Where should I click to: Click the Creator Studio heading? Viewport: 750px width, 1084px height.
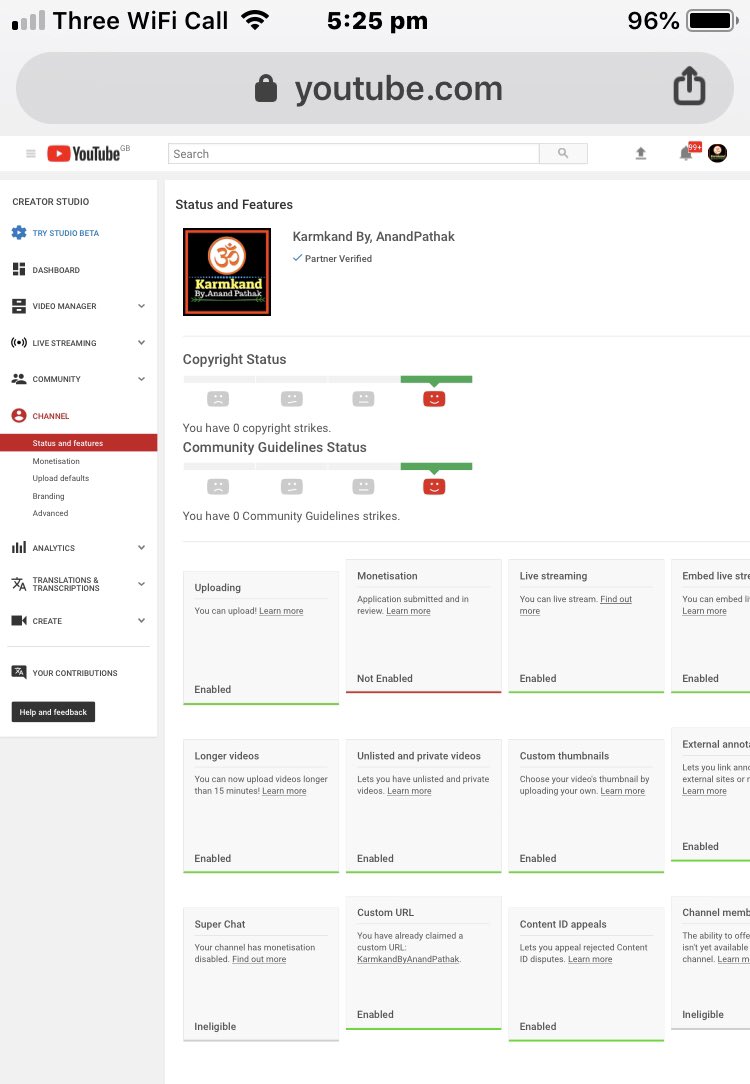tap(50, 202)
